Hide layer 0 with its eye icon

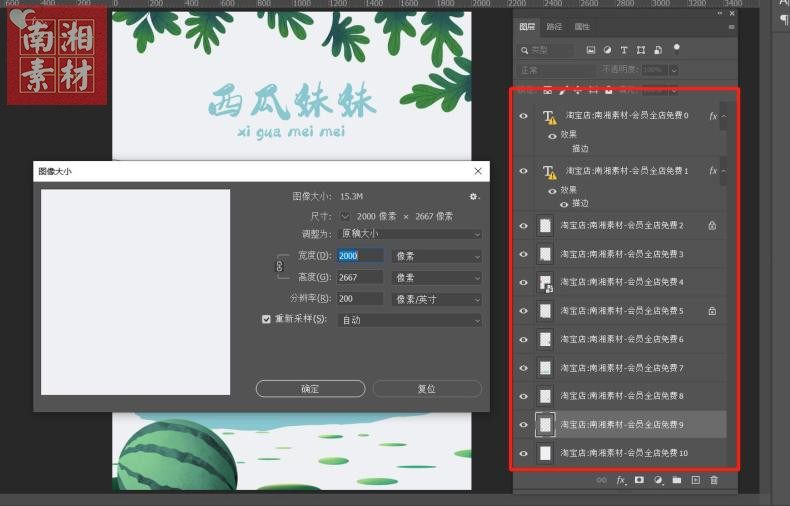click(x=523, y=116)
